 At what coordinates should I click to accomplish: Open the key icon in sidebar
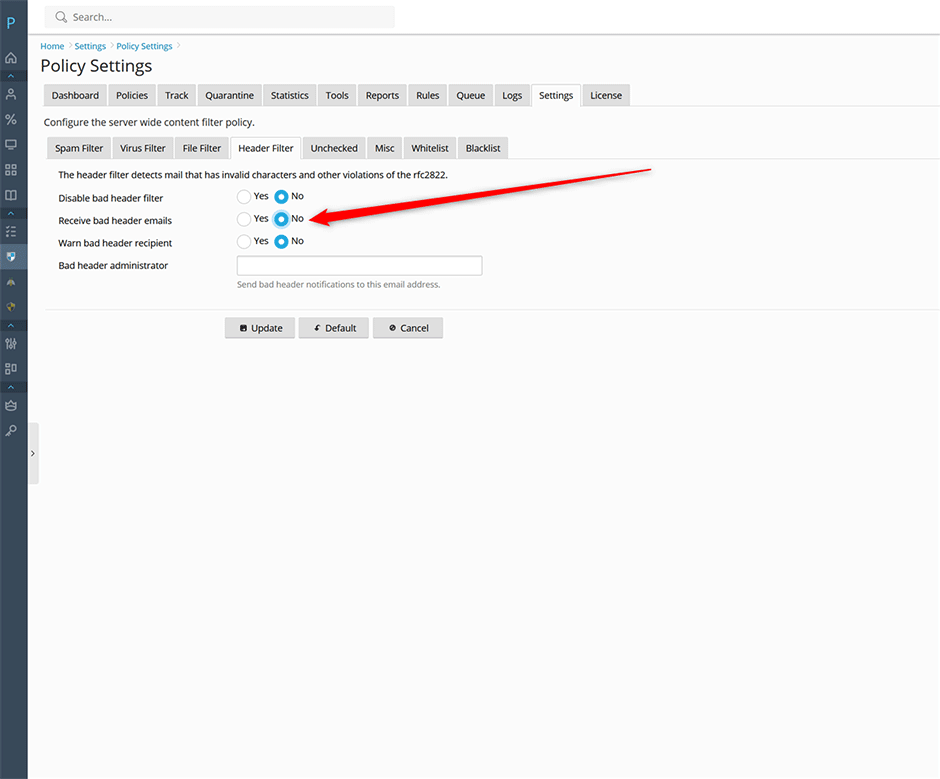[11, 431]
